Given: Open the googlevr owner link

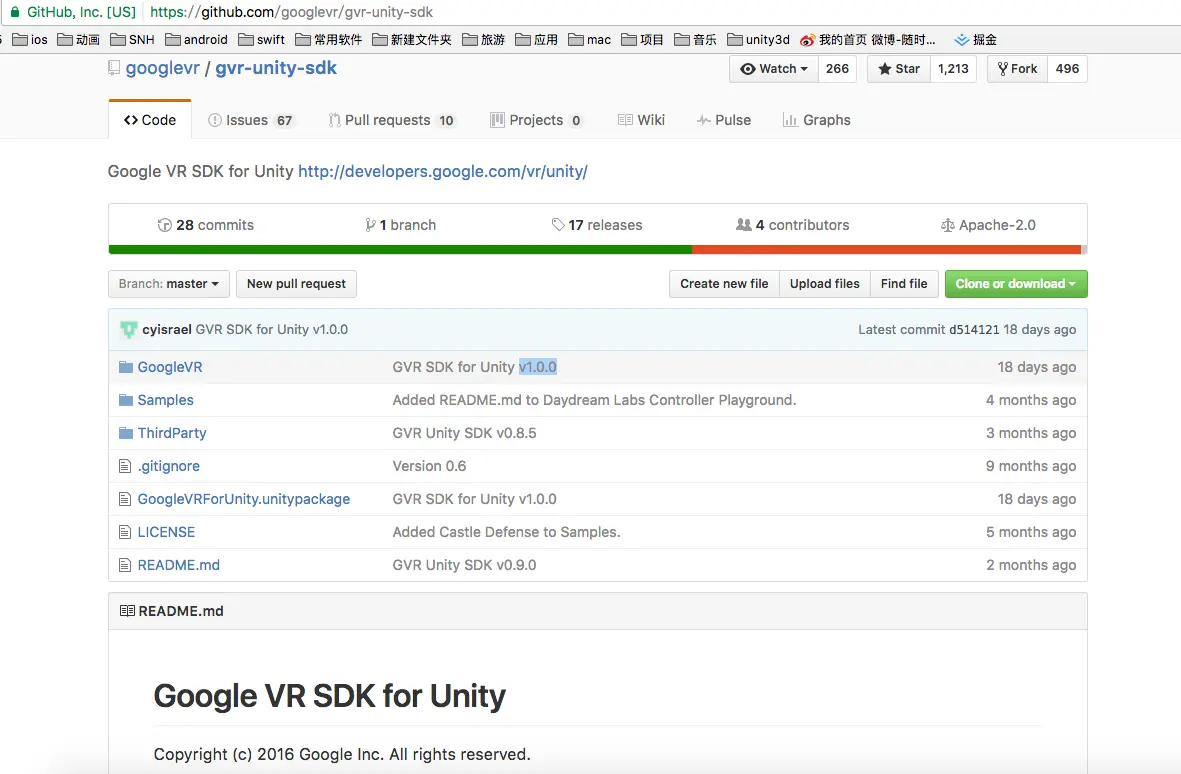Looking at the screenshot, I should 163,68.
